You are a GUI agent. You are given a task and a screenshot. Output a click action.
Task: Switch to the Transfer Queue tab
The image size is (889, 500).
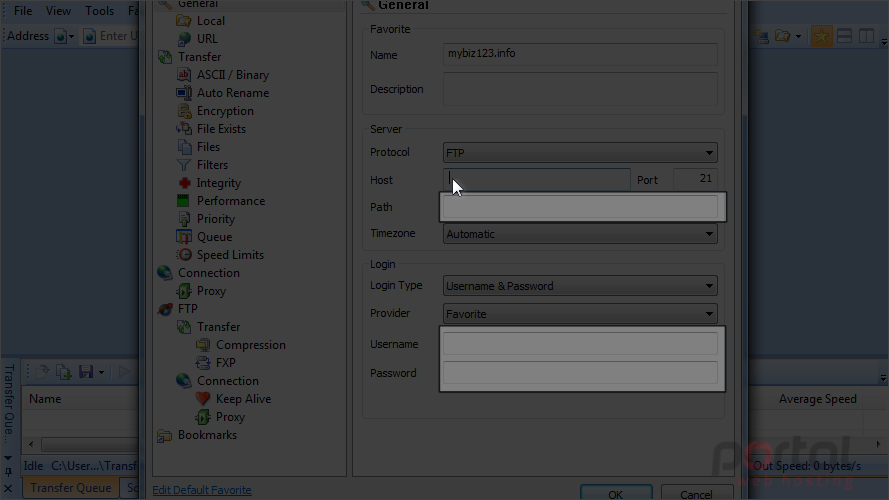71,488
